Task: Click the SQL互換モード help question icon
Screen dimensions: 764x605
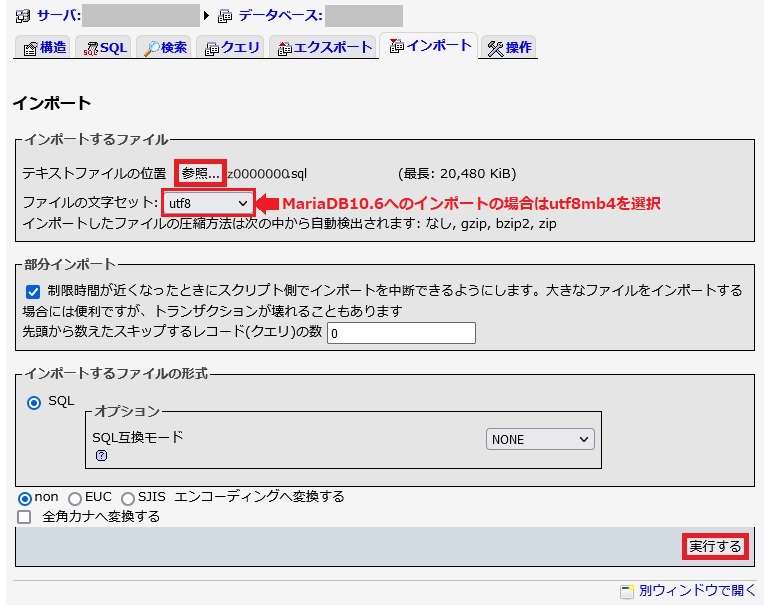Action: [x=101, y=456]
